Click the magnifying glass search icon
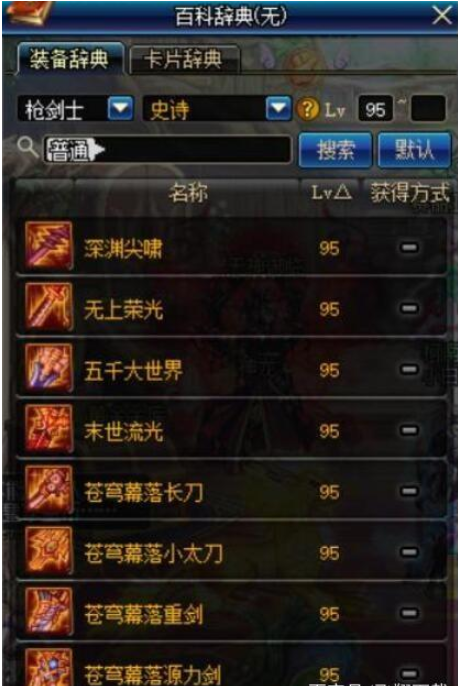 27,147
